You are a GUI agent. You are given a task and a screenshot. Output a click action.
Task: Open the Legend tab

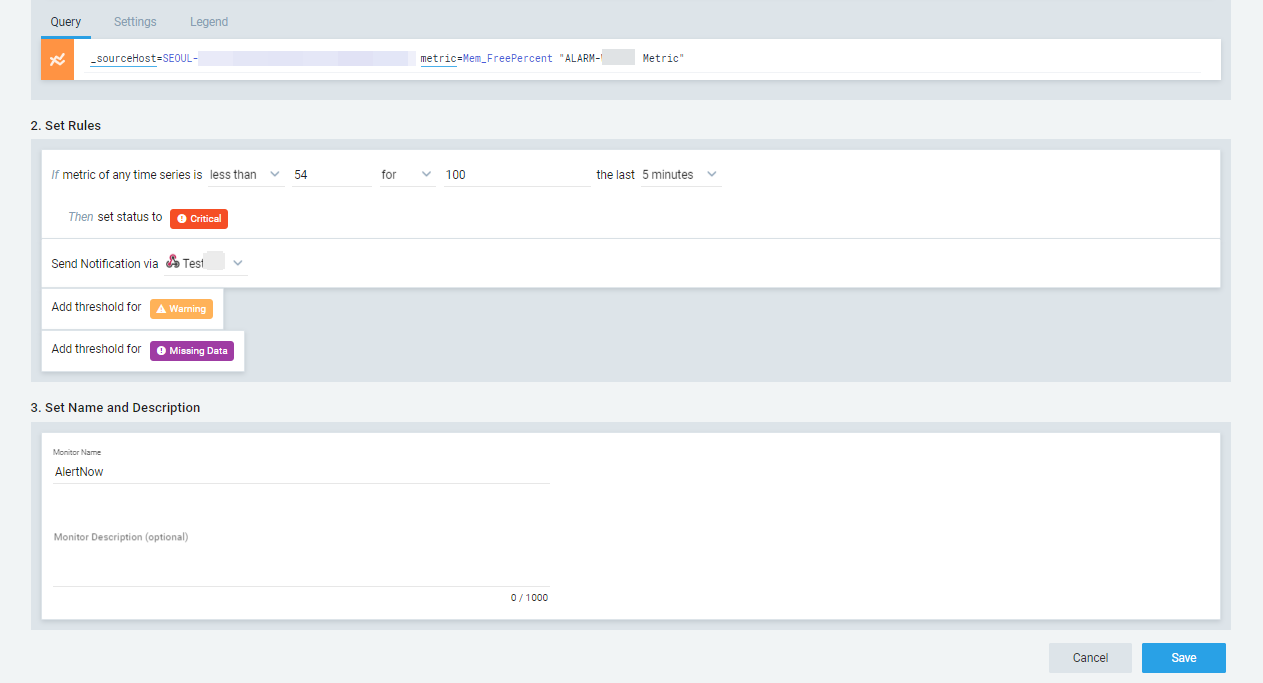tap(209, 22)
